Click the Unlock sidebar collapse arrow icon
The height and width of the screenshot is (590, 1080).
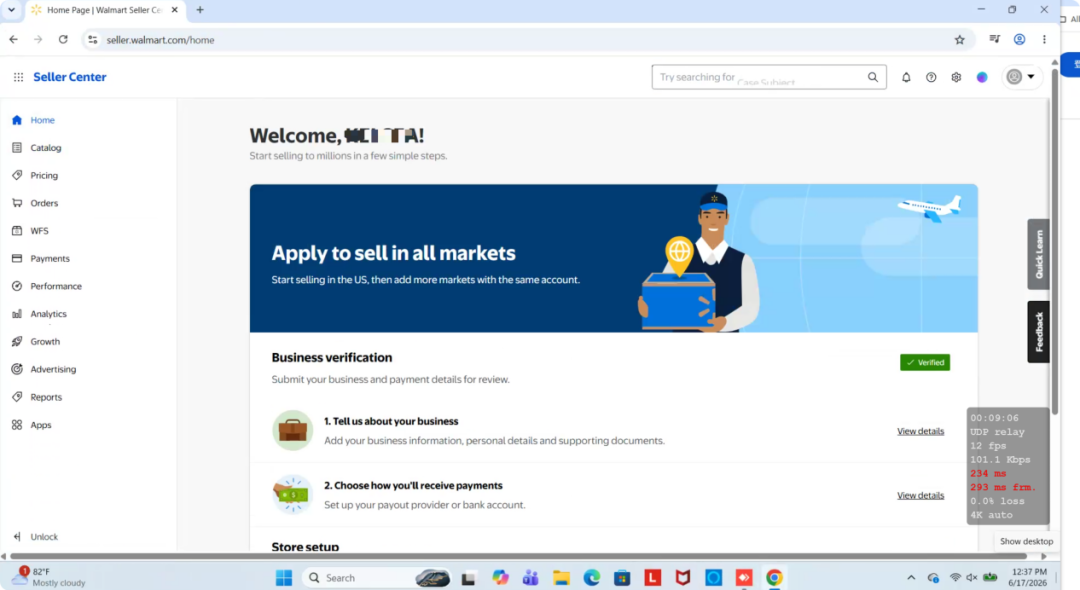[17, 536]
